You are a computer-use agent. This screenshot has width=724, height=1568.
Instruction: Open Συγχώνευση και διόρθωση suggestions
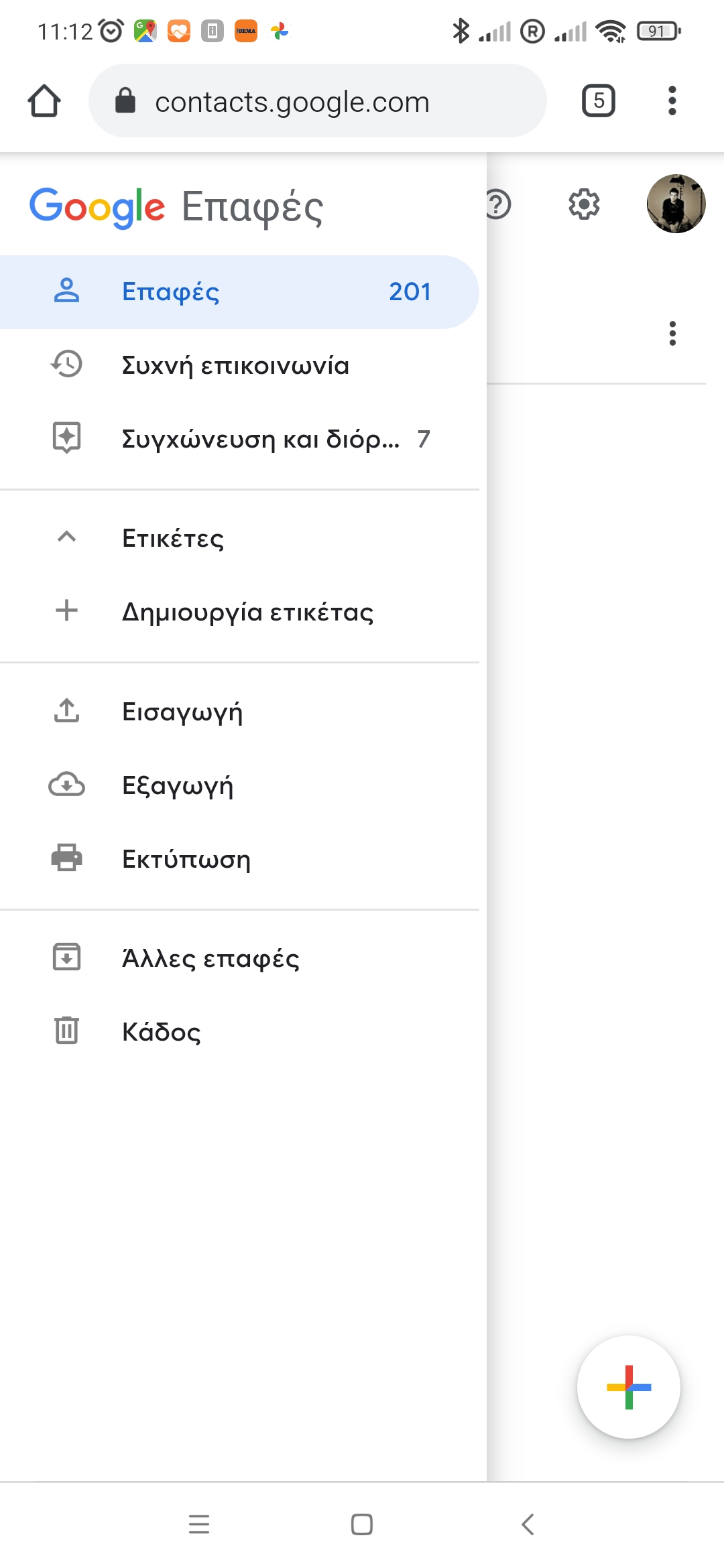(x=260, y=440)
